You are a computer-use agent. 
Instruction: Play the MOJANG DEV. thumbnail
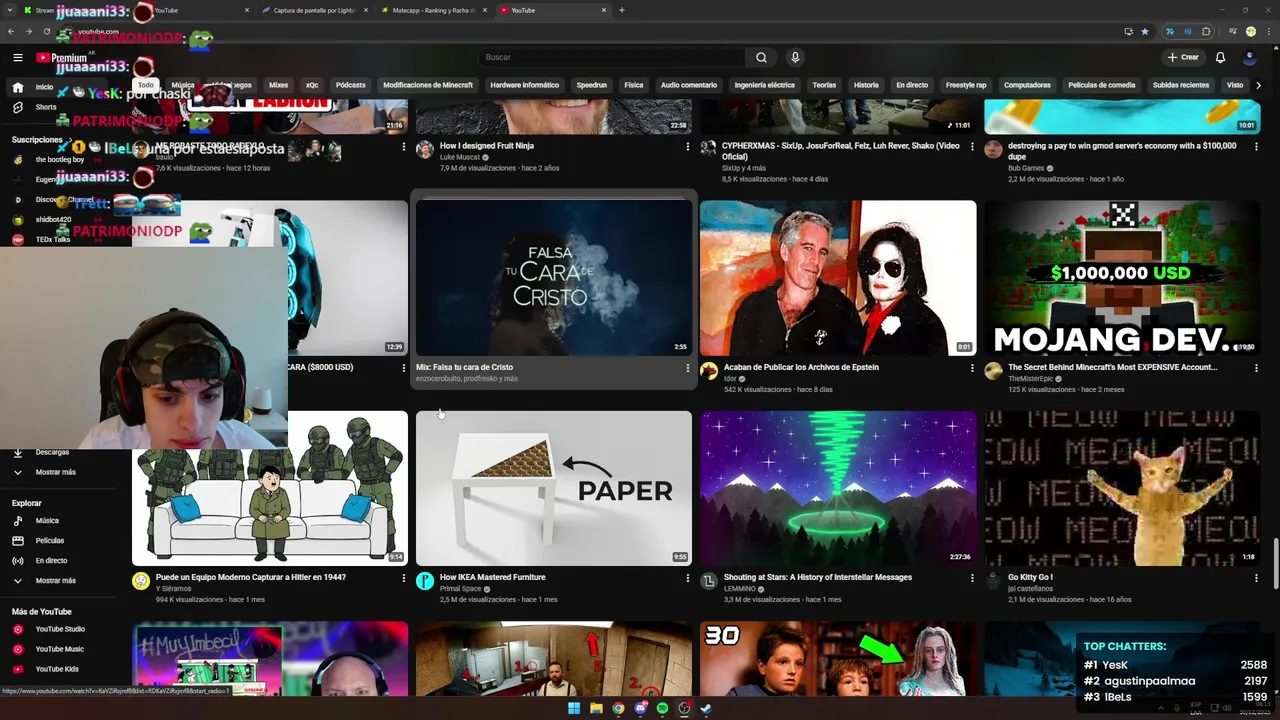click(1122, 278)
